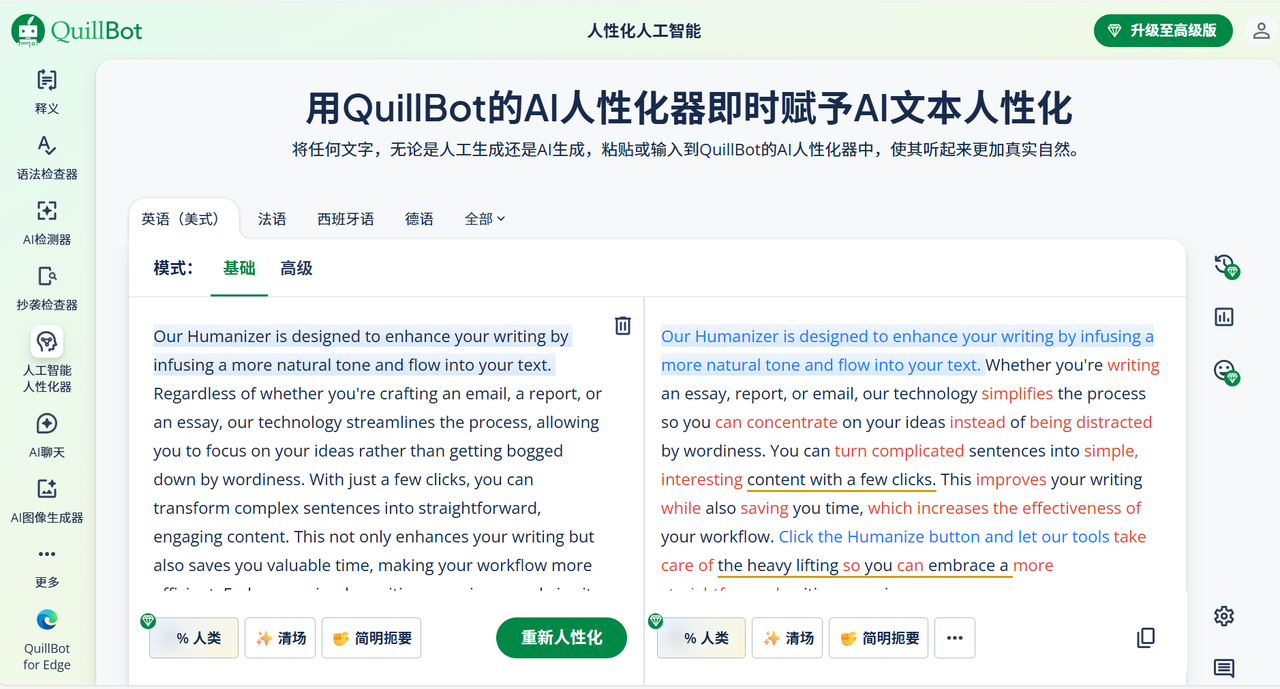Image resolution: width=1280 pixels, height=689 pixels.
Task: Click the red word 'simplifies' in output
Action: 1017,393
